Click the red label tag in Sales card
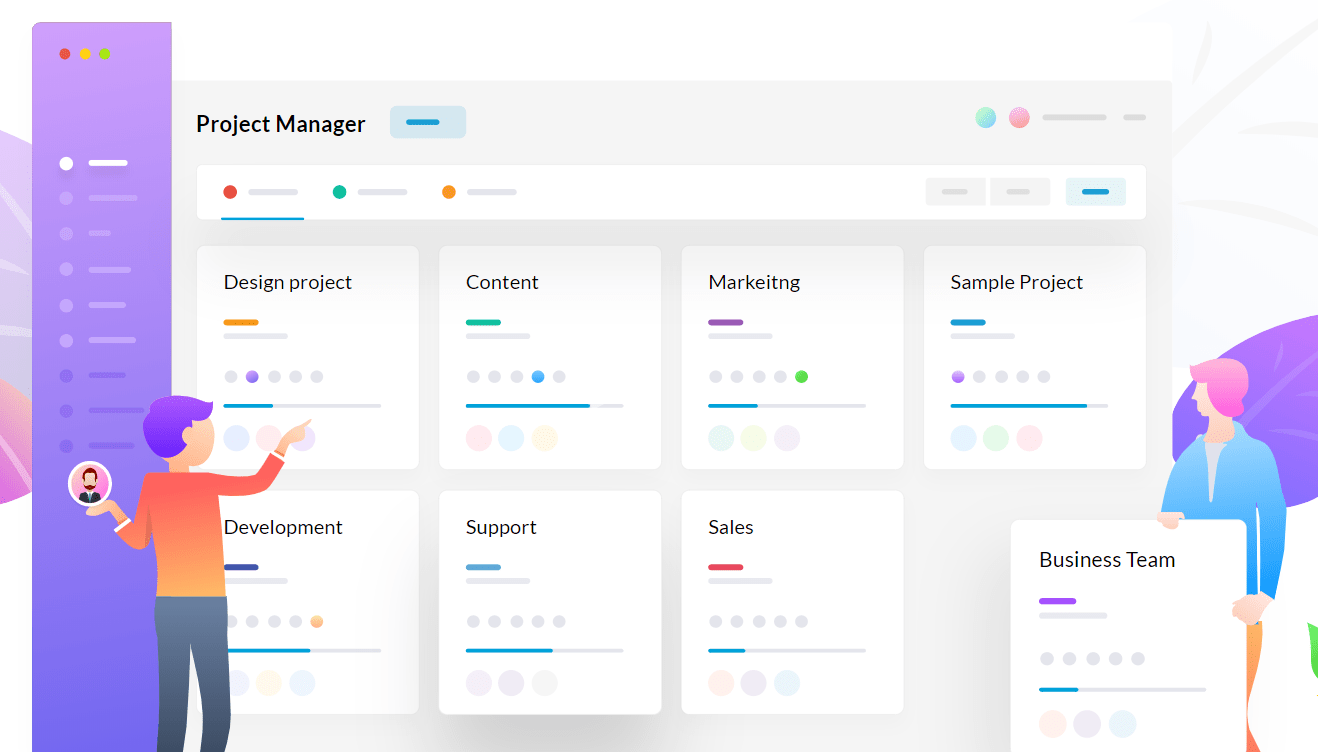Viewport: 1318px width, 752px height. pyautogui.click(x=726, y=567)
